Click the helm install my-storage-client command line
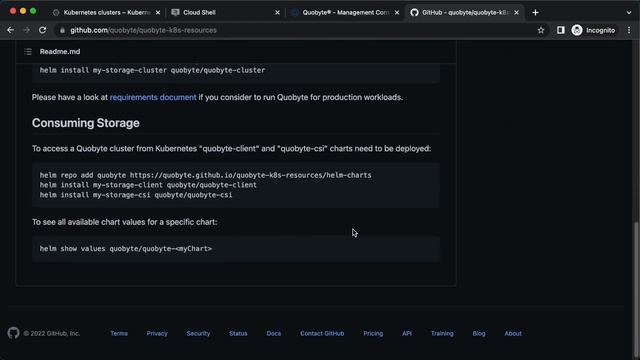 (148, 185)
